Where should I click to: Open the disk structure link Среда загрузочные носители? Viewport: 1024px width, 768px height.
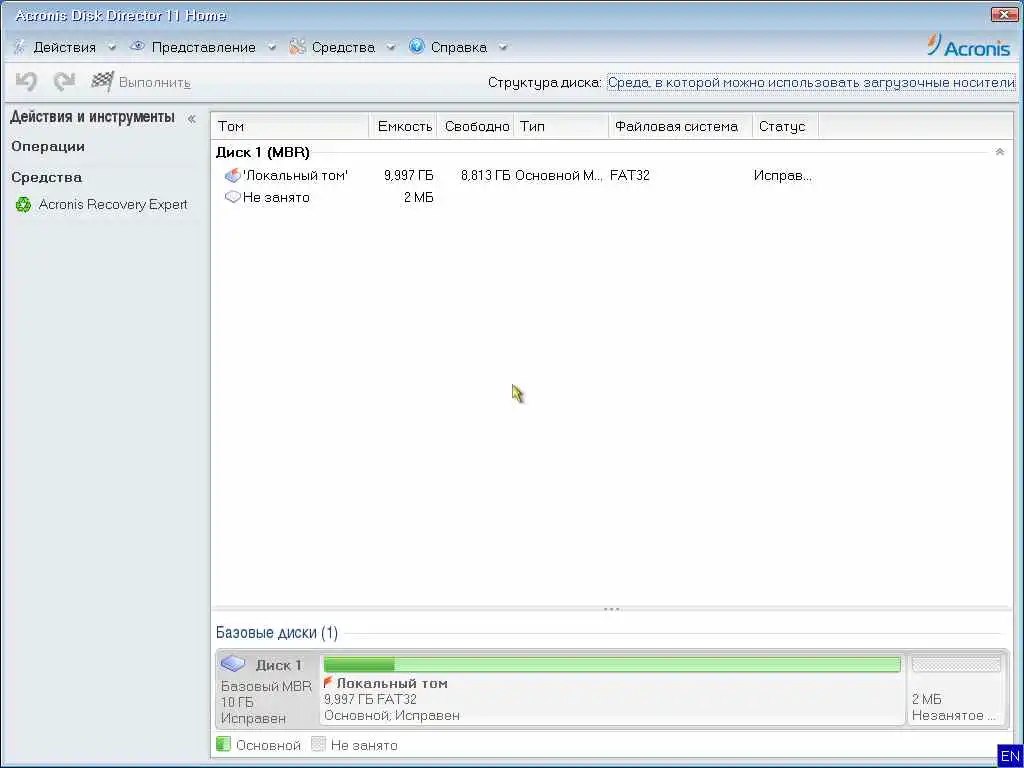811,83
